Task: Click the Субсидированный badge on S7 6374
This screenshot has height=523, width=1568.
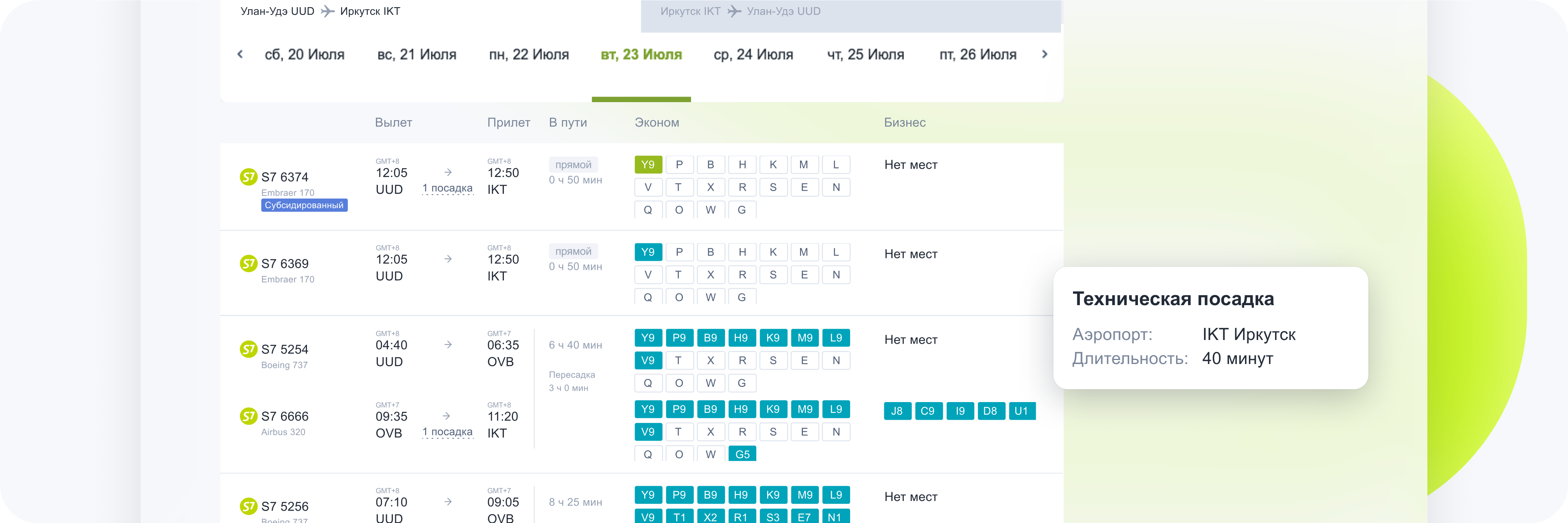Action: [304, 205]
